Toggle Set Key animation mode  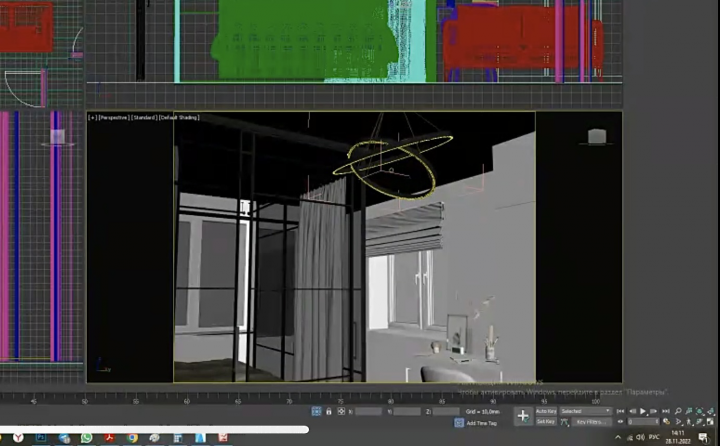546,421
